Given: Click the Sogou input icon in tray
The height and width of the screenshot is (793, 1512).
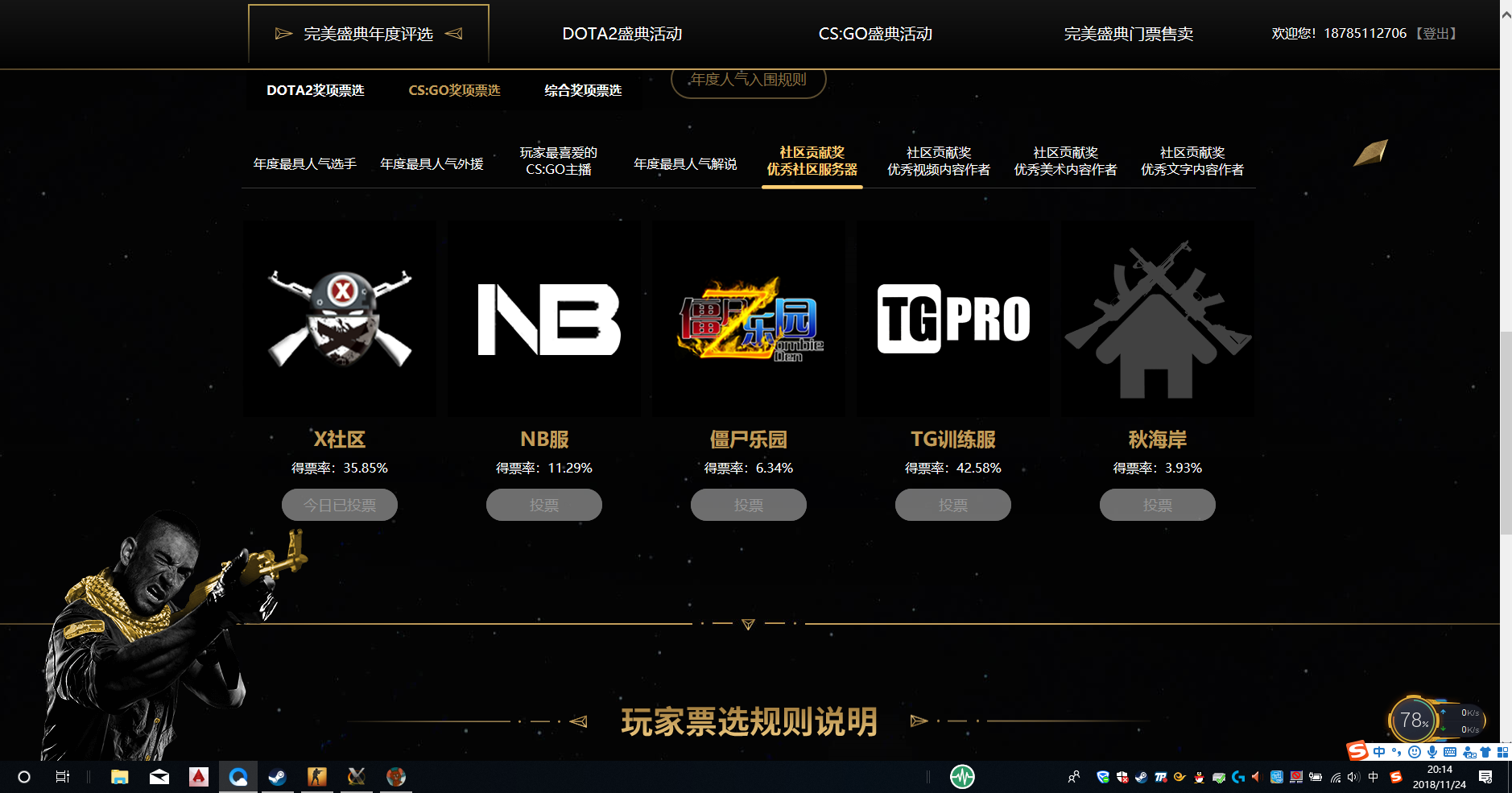Looking at the screenshot, I should (1394, 777).
